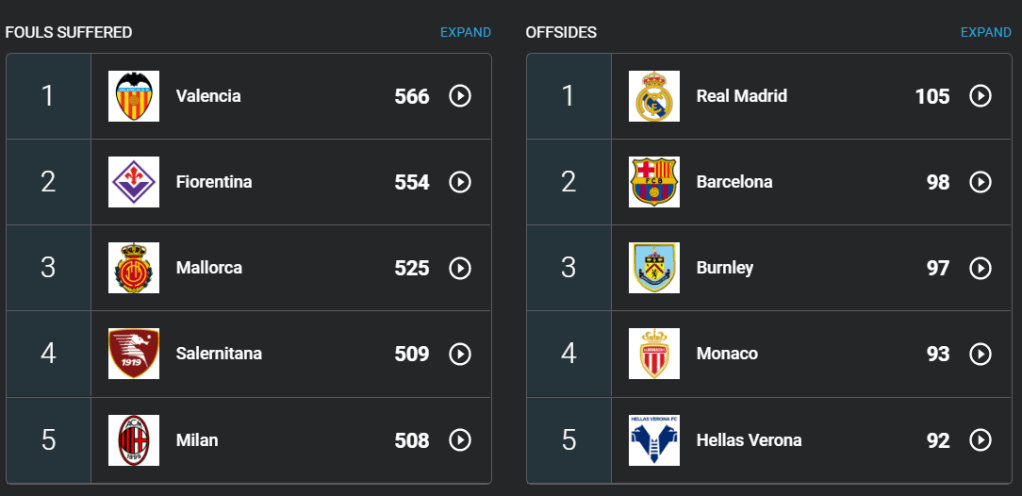Click play icon for Hellas Verona
The width and height of the screenshot is (1022, 496).
tap(980, 440)
